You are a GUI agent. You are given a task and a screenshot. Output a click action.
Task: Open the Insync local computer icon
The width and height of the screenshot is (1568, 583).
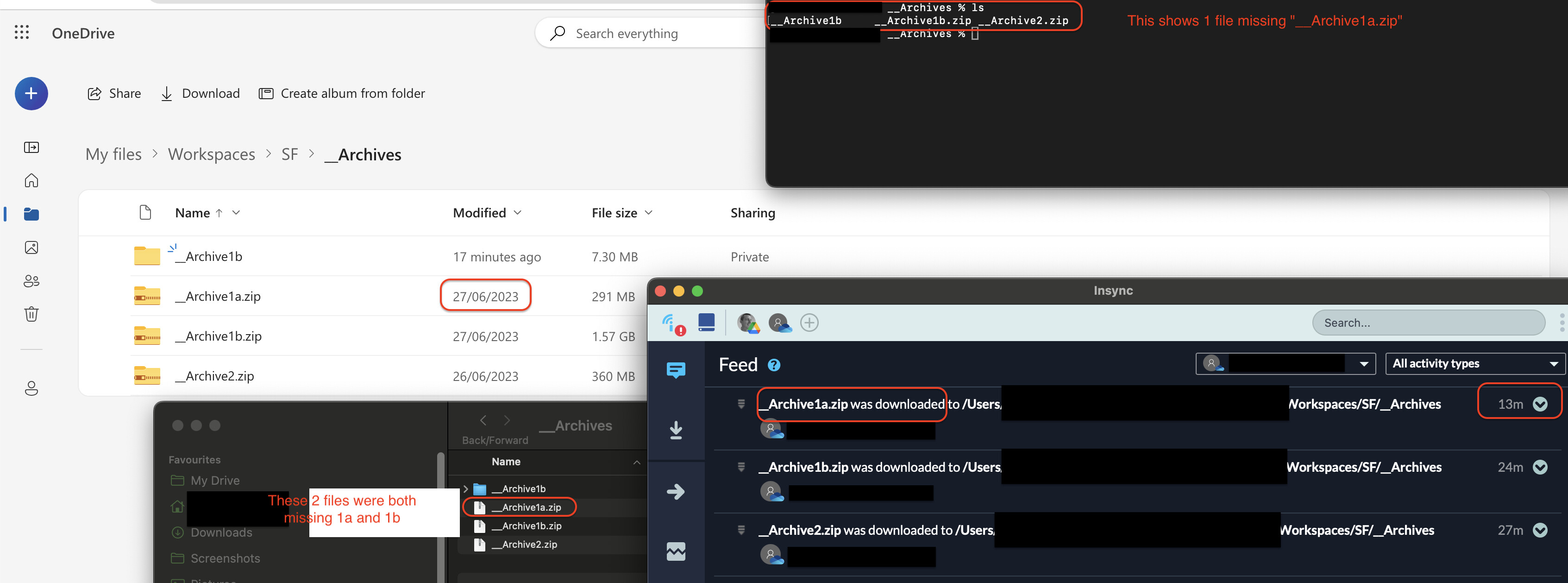pyautogui.click(x=706, y=322)
